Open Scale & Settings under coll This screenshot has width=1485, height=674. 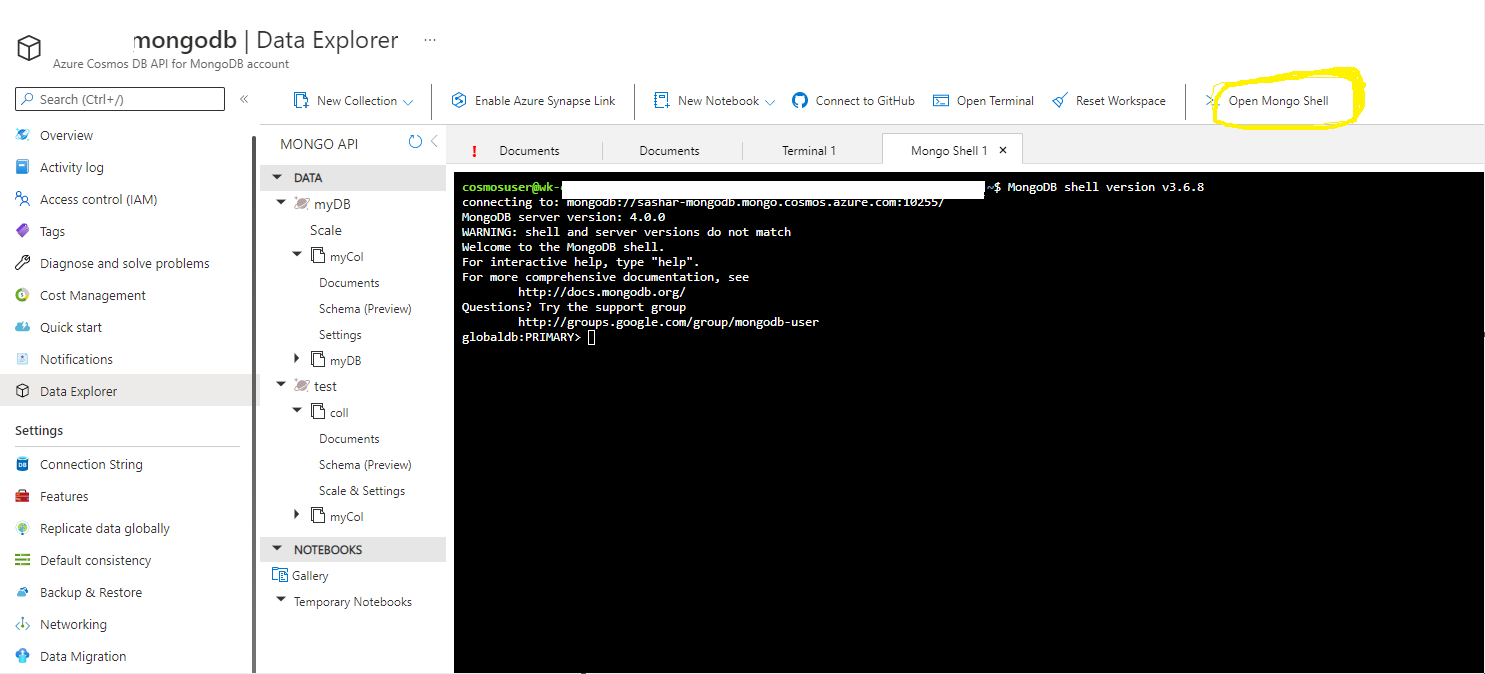[x=362, y=490]
